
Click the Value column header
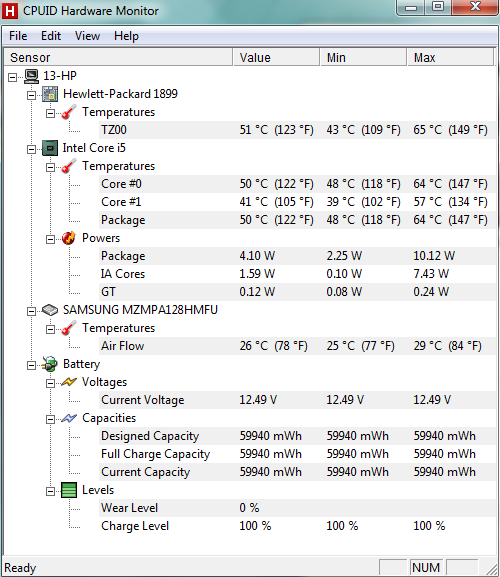[276, 57]
